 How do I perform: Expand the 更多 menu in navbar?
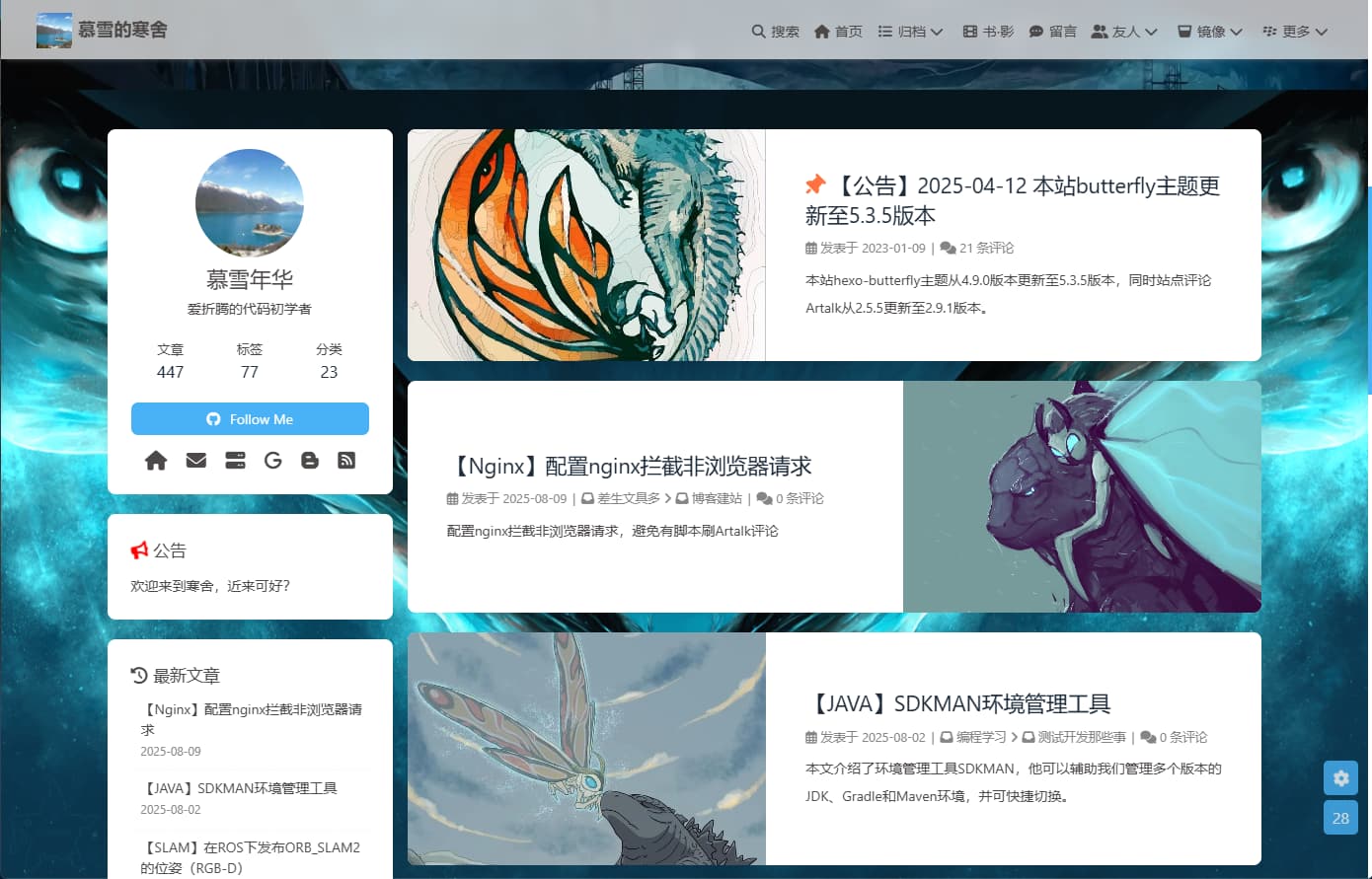pyautogui.click(x=1295, y=32)
